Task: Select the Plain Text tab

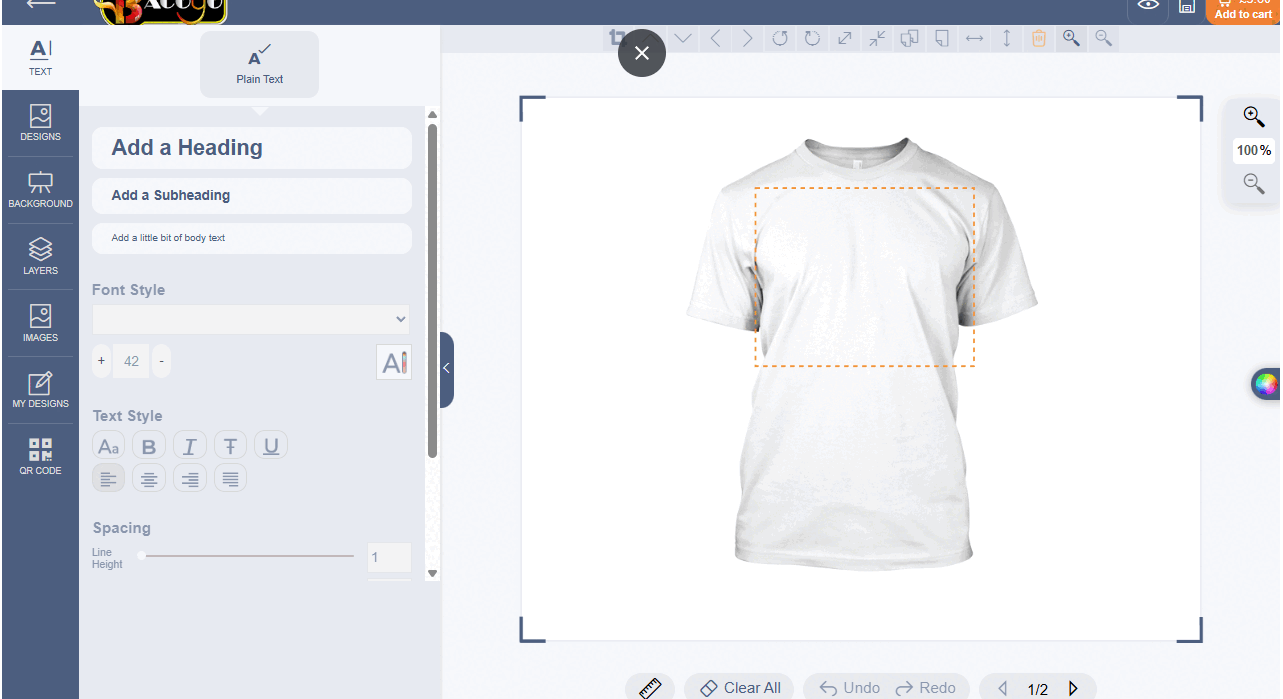Action: coord(260,65)
